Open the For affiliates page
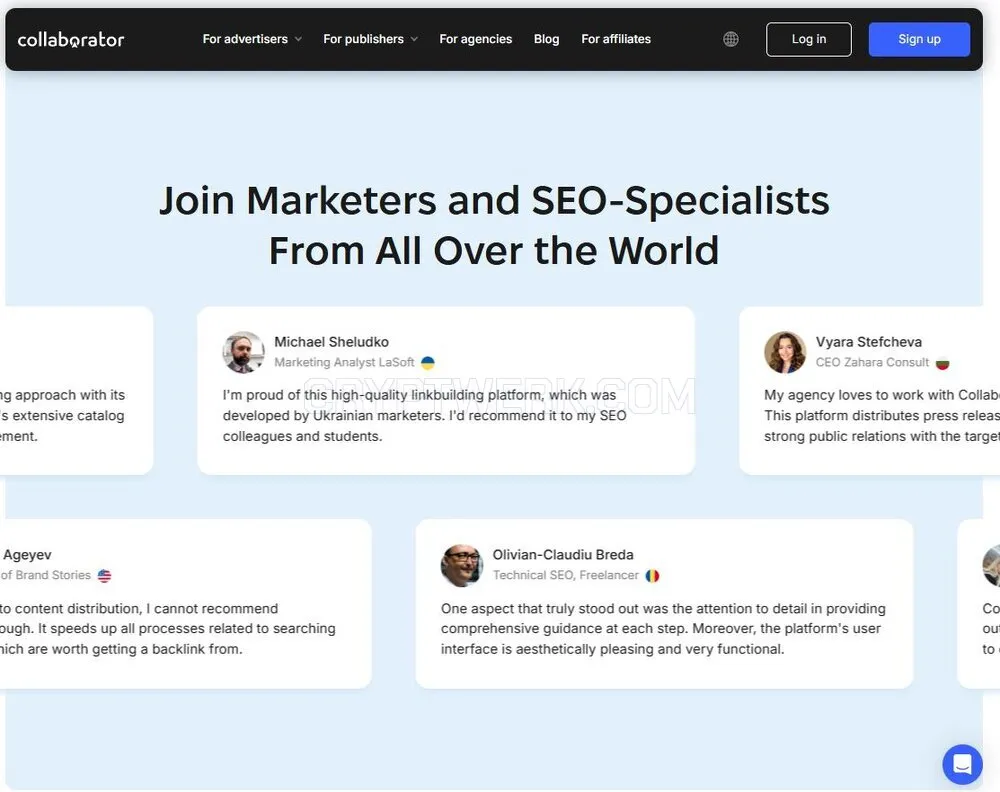1000x792 pixels. tap(616, 40)
